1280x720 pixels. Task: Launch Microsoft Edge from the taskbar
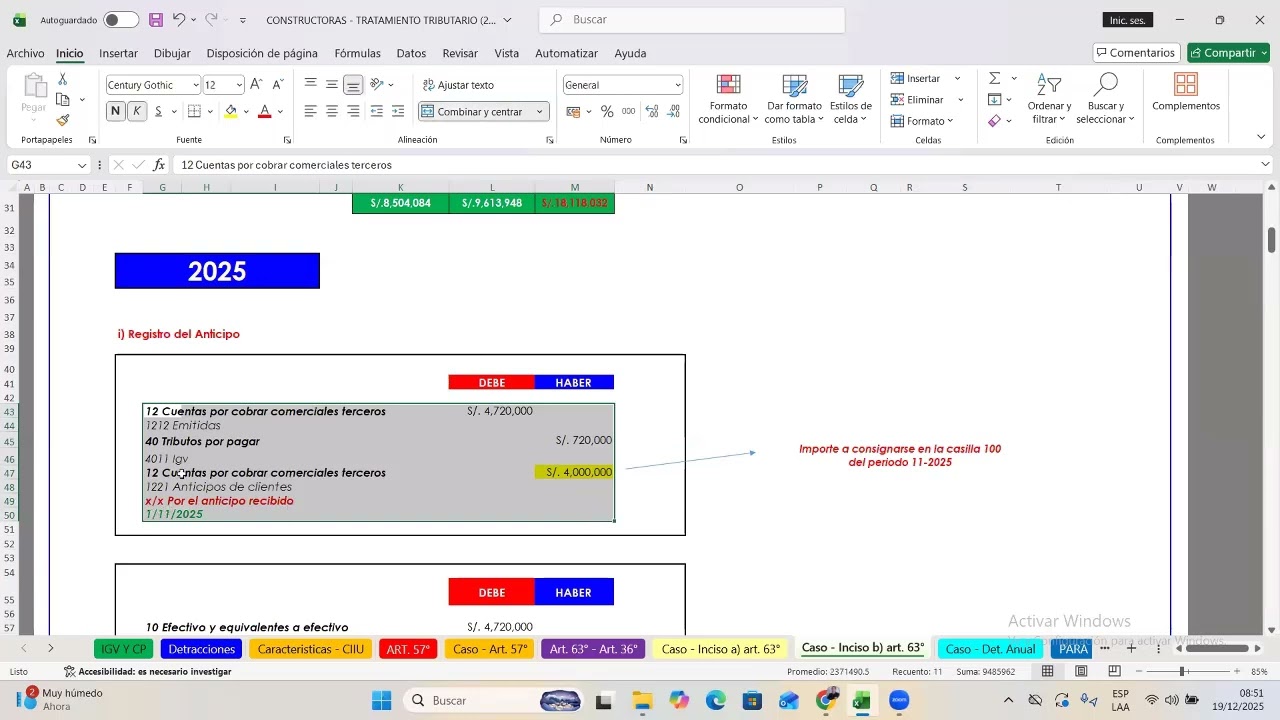click(716, 701)
